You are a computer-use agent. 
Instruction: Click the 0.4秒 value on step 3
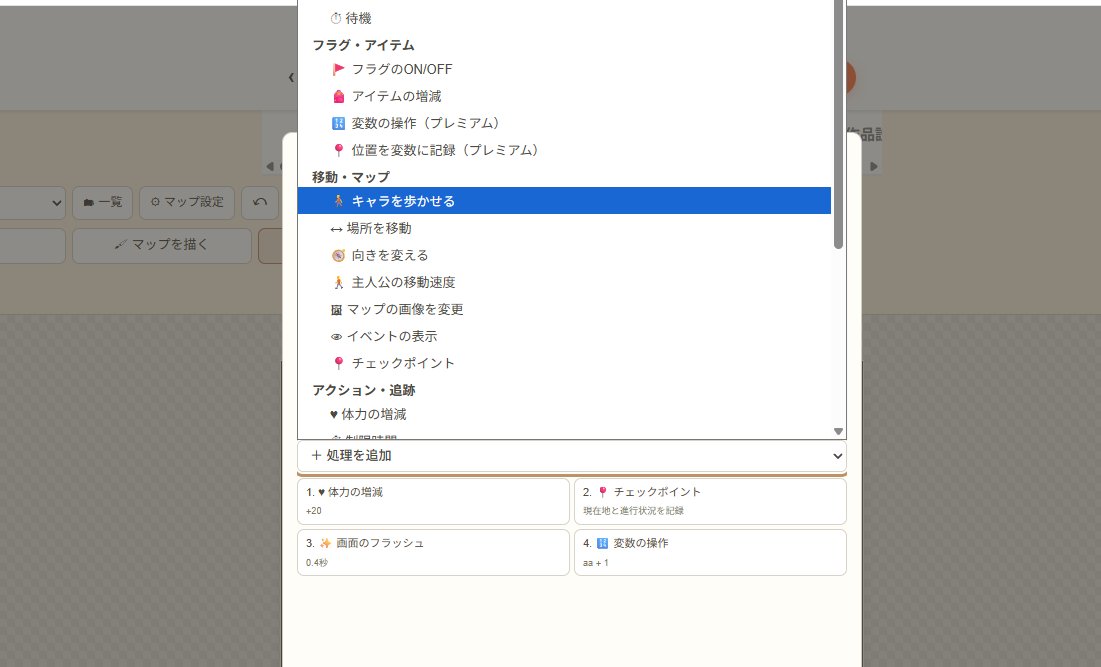tap(317, 562)
